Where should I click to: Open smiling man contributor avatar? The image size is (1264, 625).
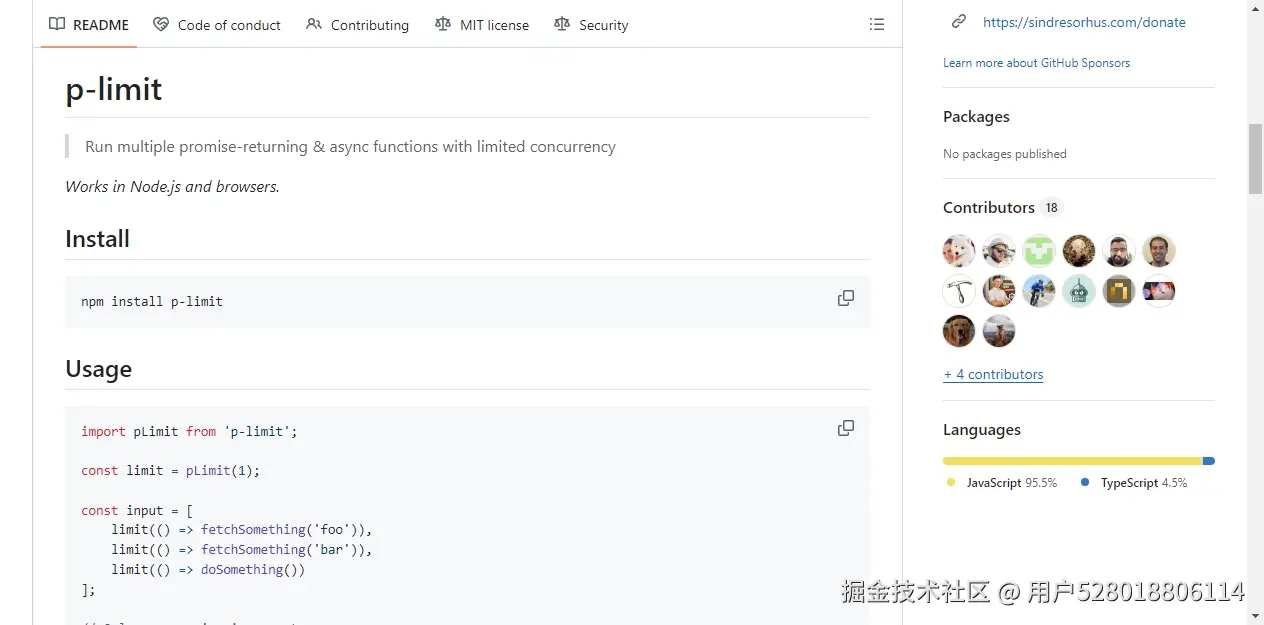[1159, 251]
